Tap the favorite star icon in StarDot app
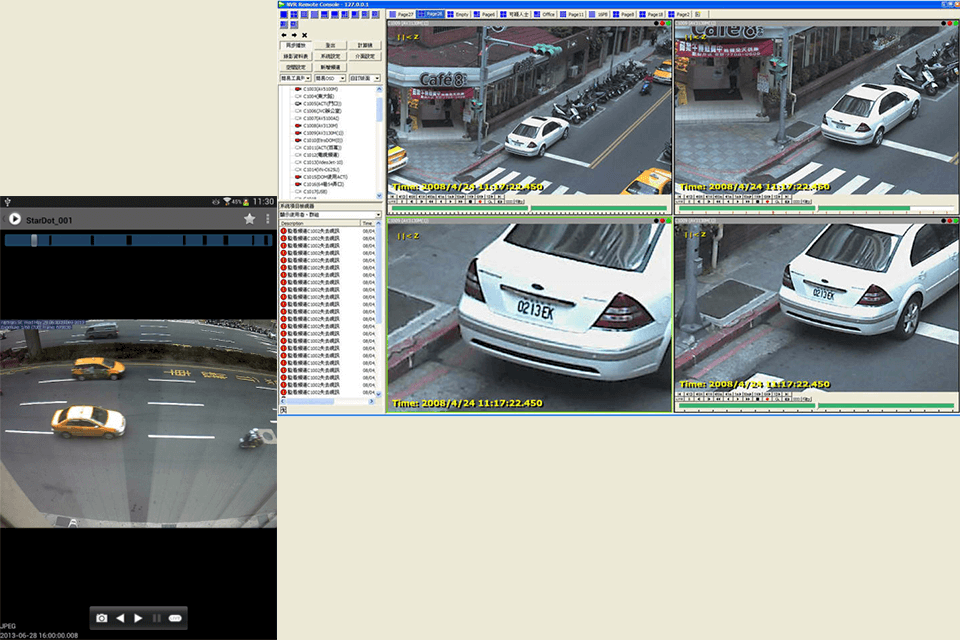Image resolution: width=960 pixels, height=640 pixels. tap(249, 219)
